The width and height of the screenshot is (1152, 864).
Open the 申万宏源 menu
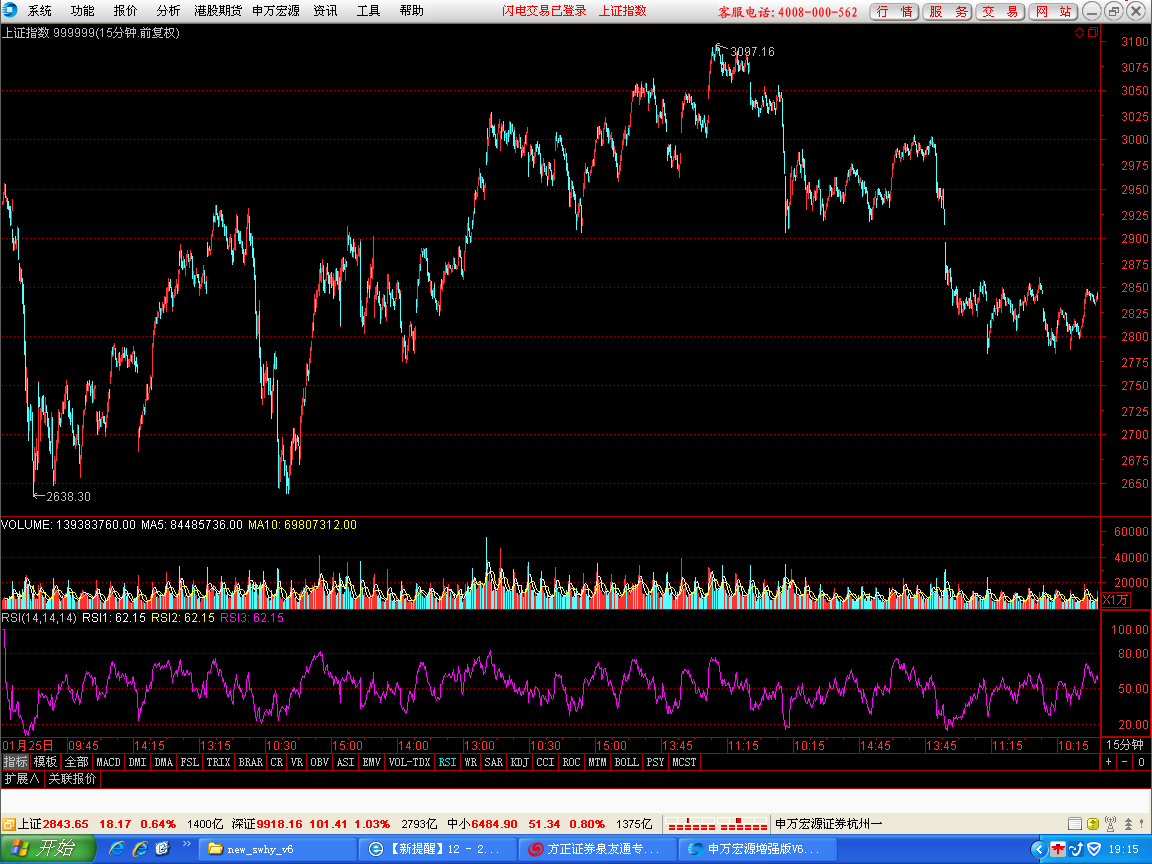(x=276, y=10)
